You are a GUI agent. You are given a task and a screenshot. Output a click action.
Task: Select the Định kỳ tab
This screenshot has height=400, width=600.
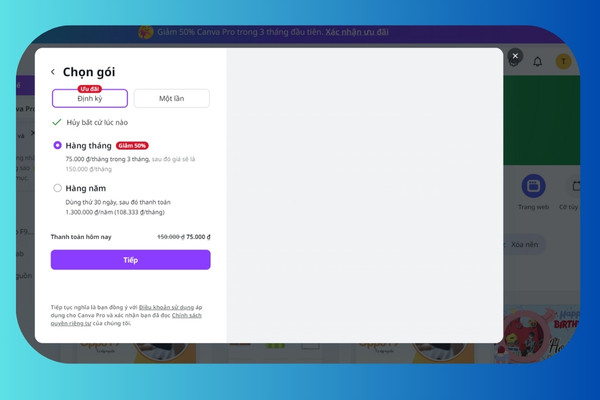(x=90, y=98)
